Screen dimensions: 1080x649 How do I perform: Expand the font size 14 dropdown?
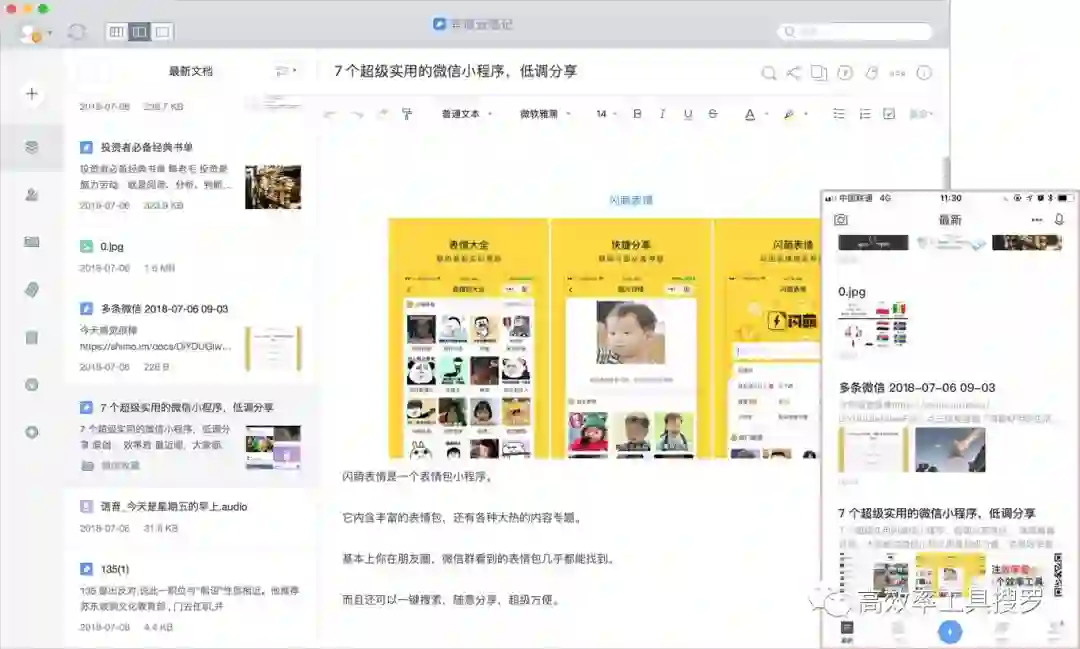coord(606,114)
